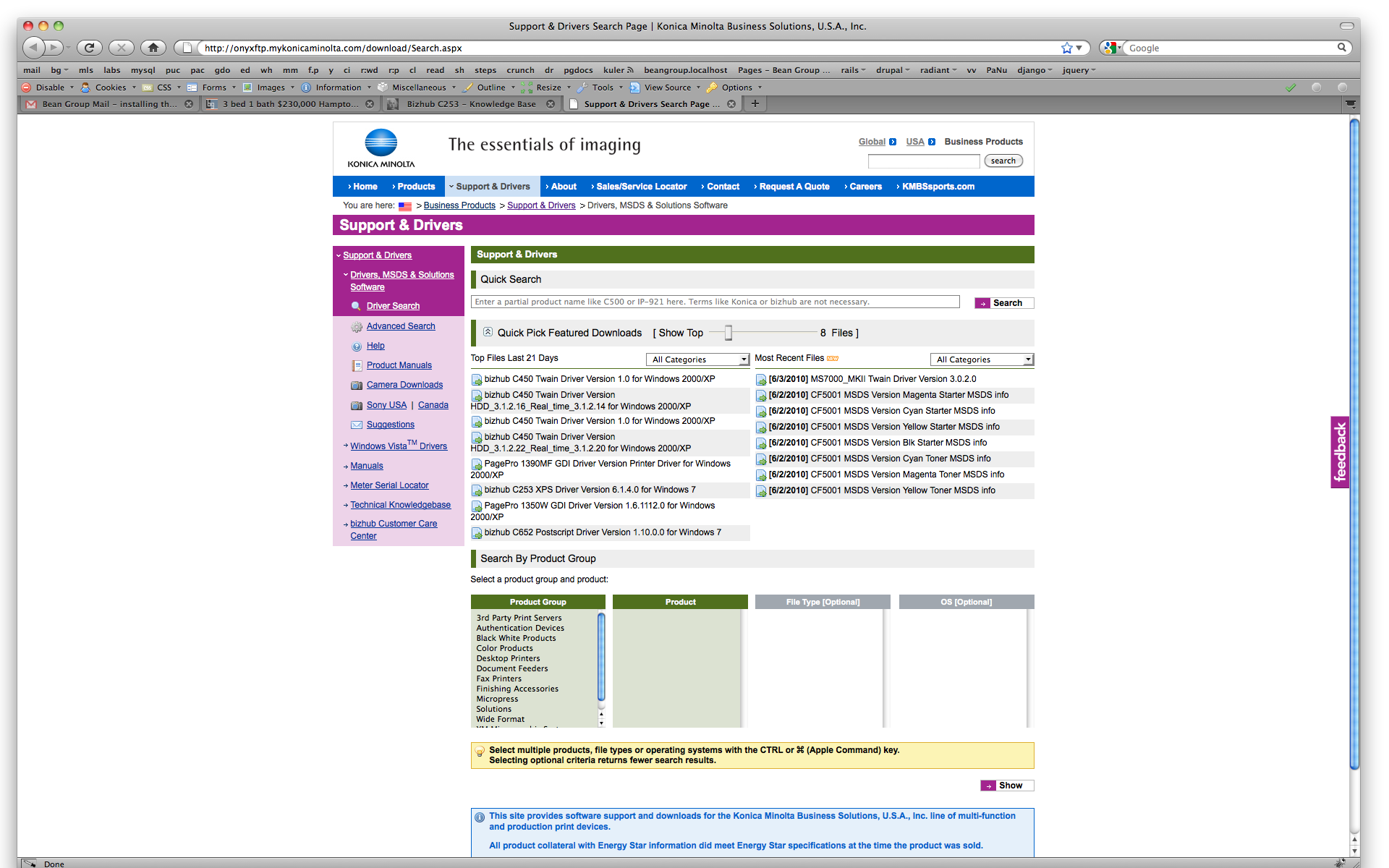The image size is (1389, 868).
Task: Click the Google search magnifier icon
Action: [x=1342, y=48]
